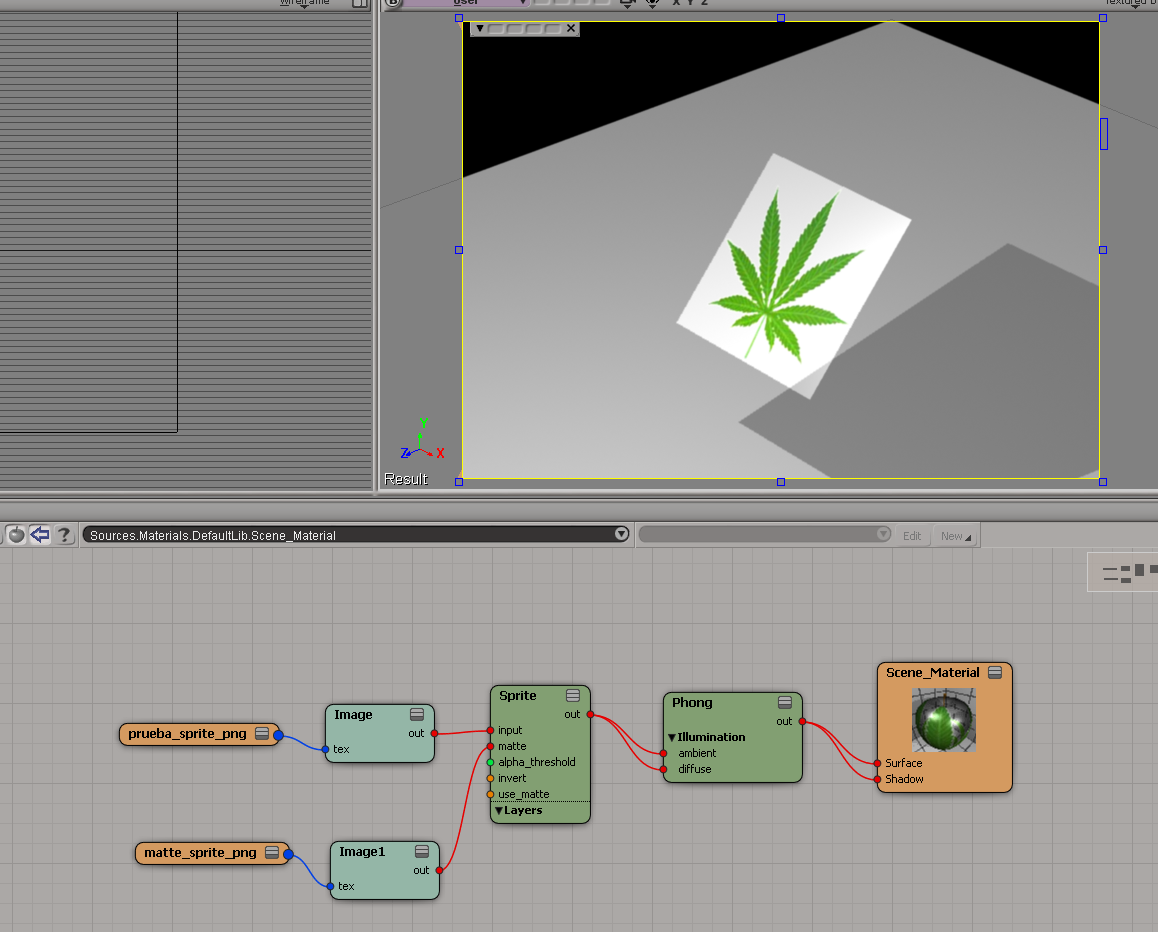The image size is (1158, 932).
Task: Collapse the Illumination section on Phong node
Action: (x=672, y=737)
